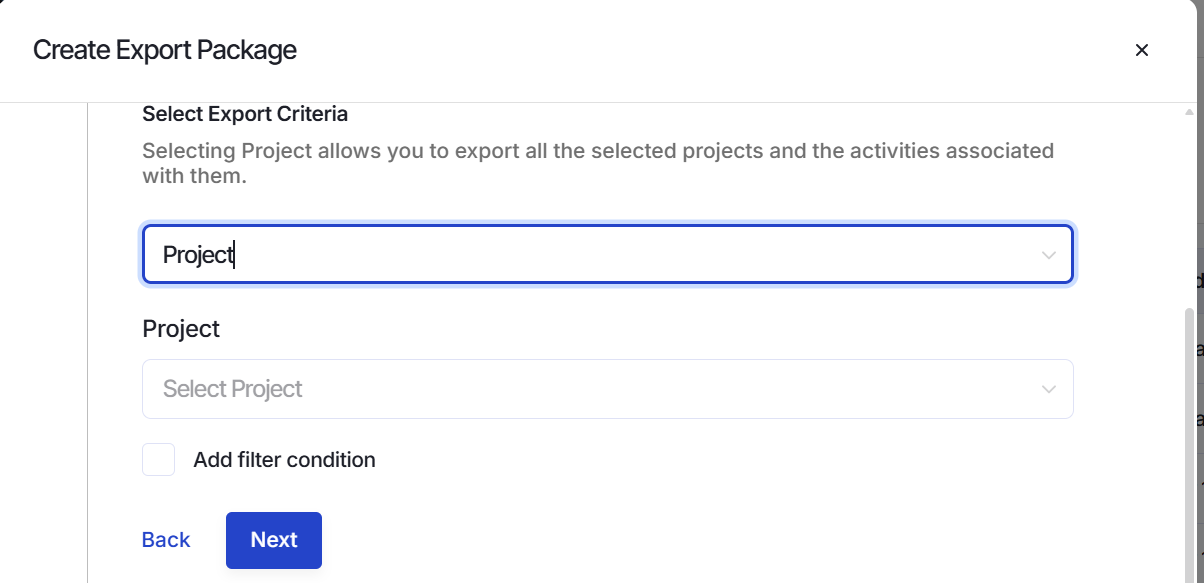Open the 'Select Project' placeholder dropdown
The width and height of the screenshot is (1204, 583).
pos(608,389)
